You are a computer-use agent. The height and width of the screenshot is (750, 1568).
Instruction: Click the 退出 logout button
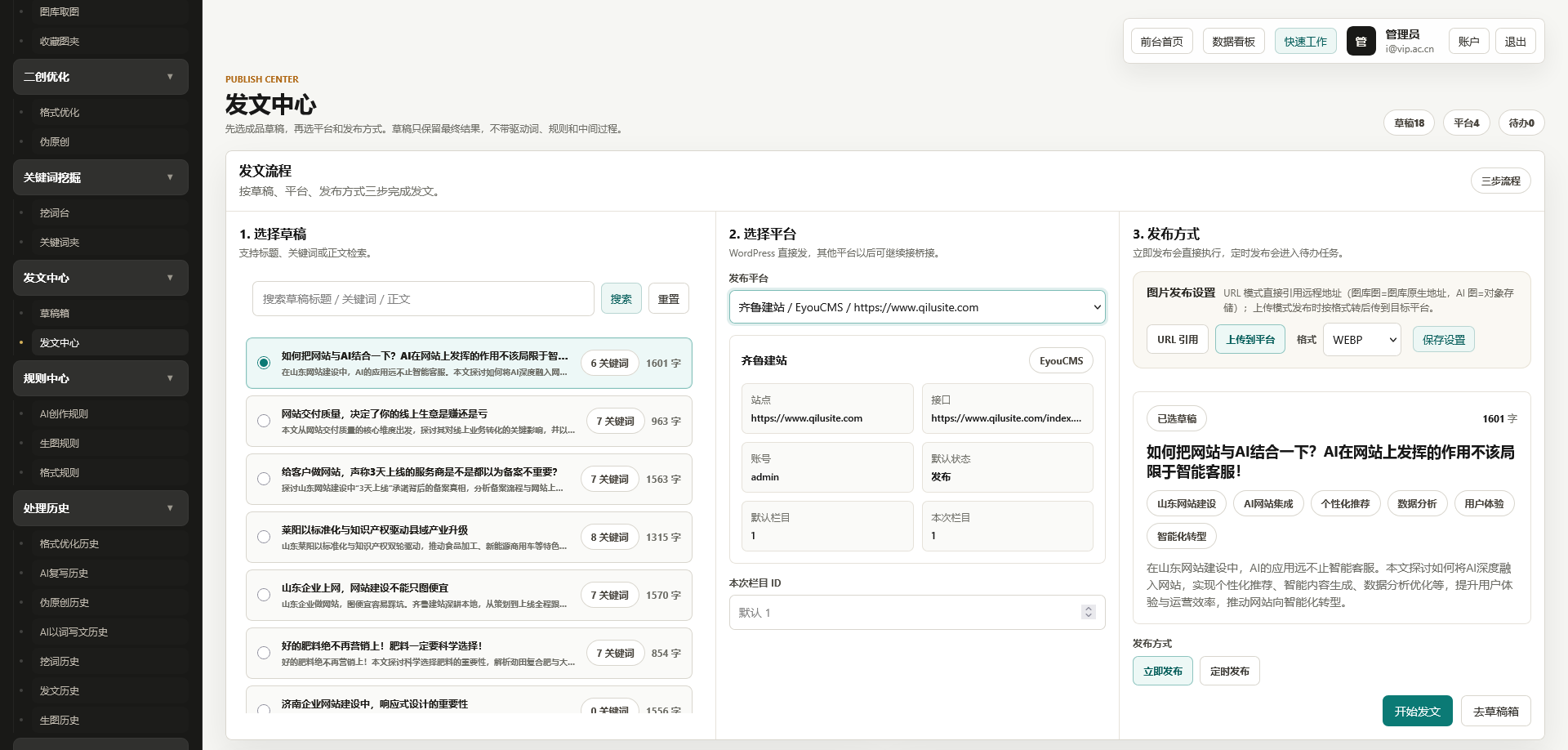pos(1516,41)
